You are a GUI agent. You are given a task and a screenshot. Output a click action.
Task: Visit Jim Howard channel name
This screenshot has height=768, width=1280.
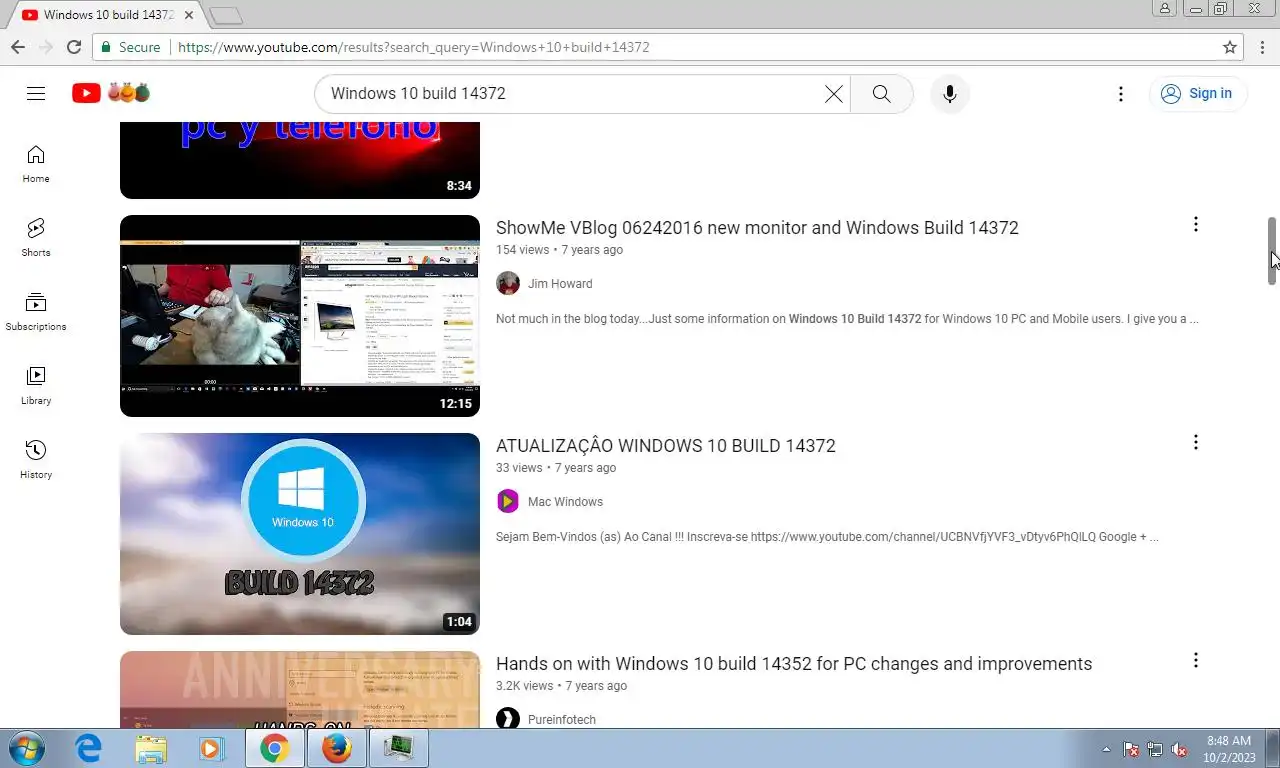click(560, 284)
